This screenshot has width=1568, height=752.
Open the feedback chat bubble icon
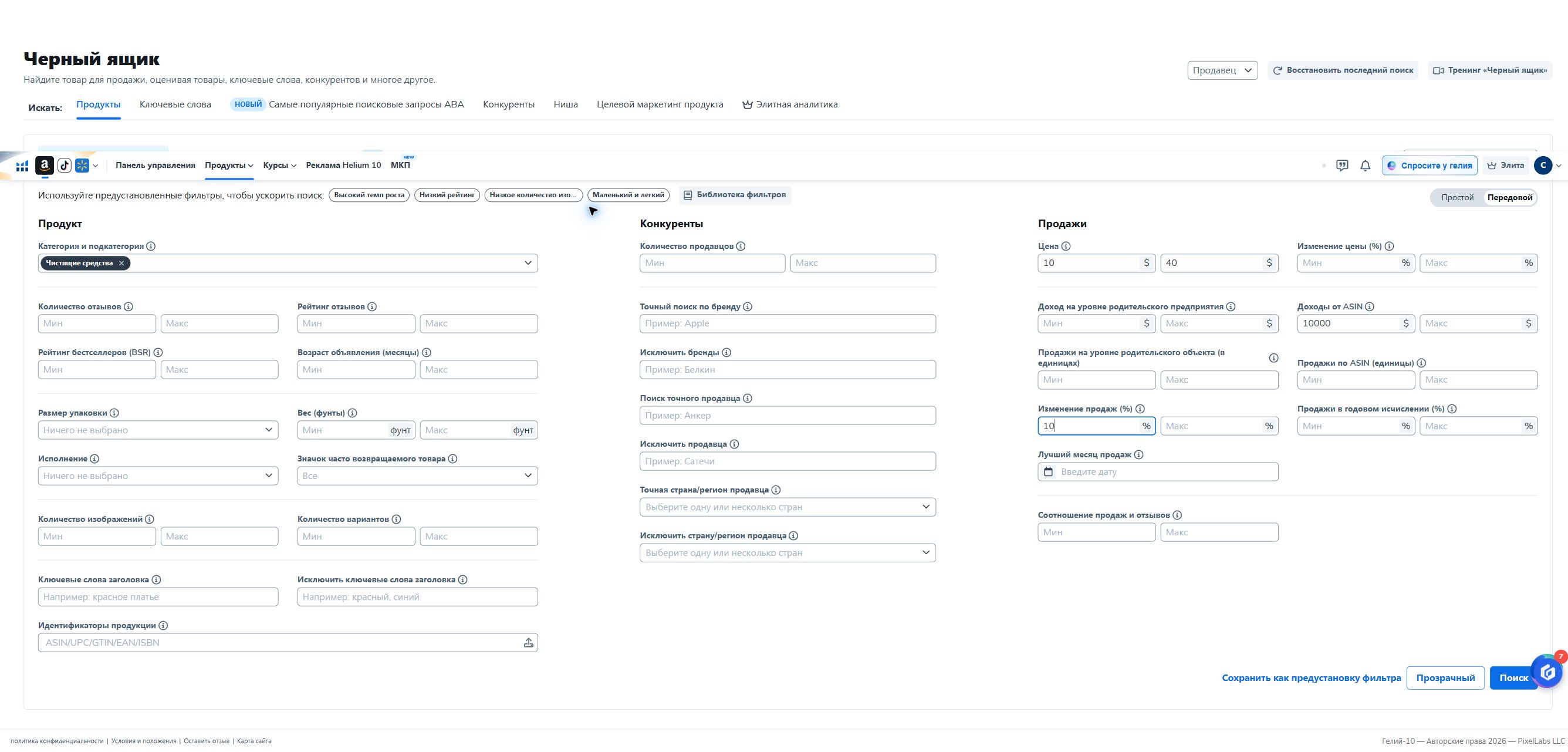click(x=1341, y=166)
